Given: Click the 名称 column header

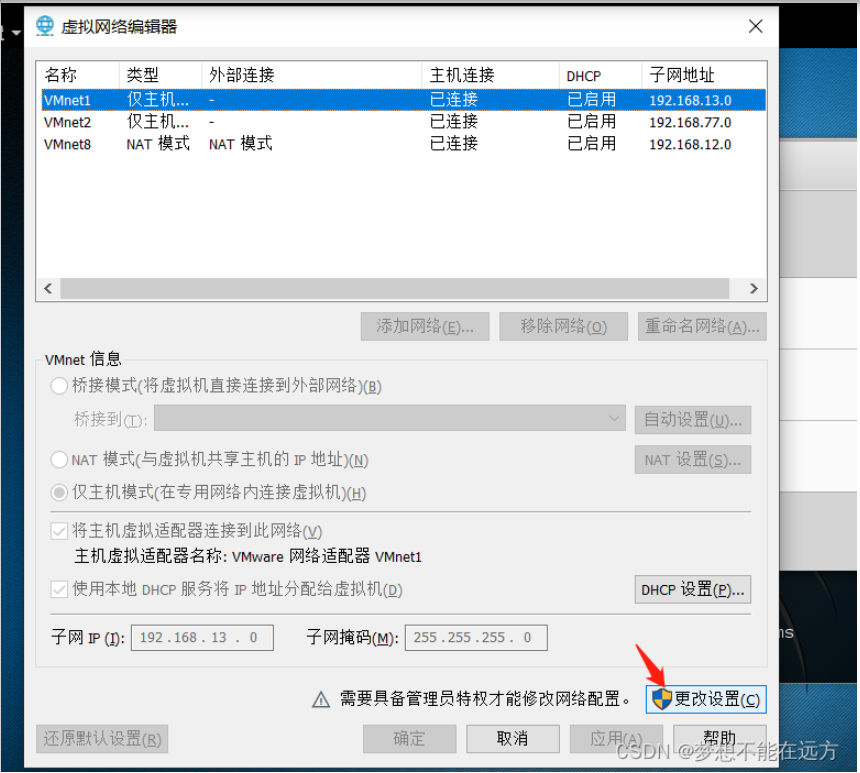Looking at the screenshot, I should [78, 75].
